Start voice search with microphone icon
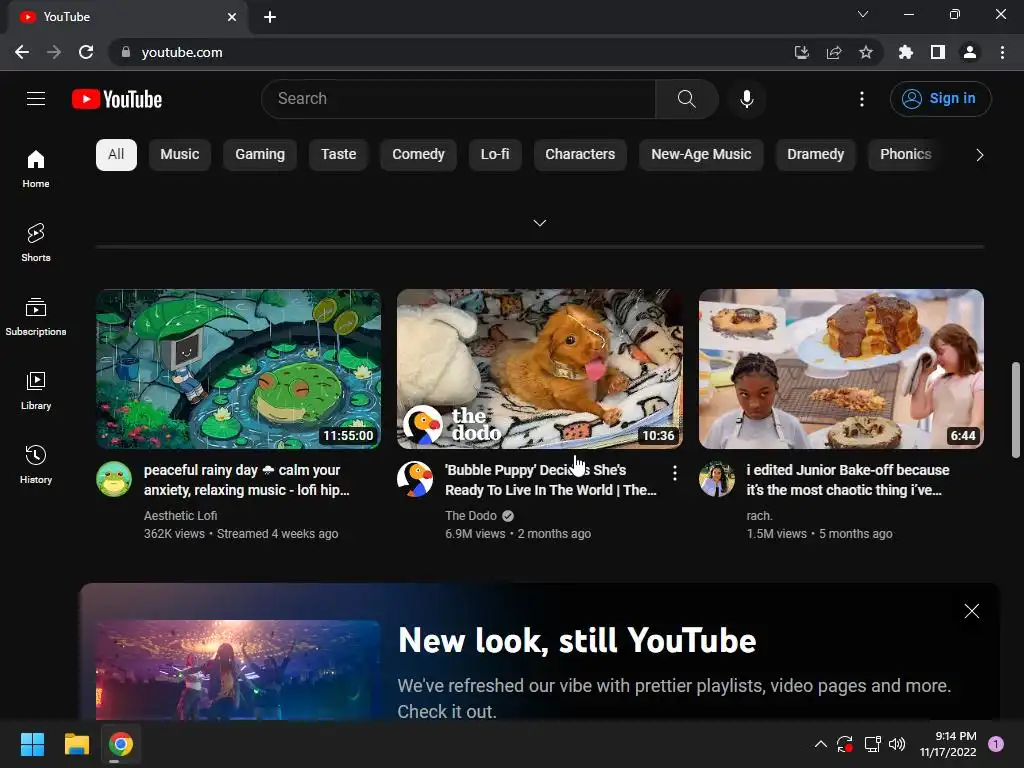Screen dimensions: 1024x768 click(746, 99)
